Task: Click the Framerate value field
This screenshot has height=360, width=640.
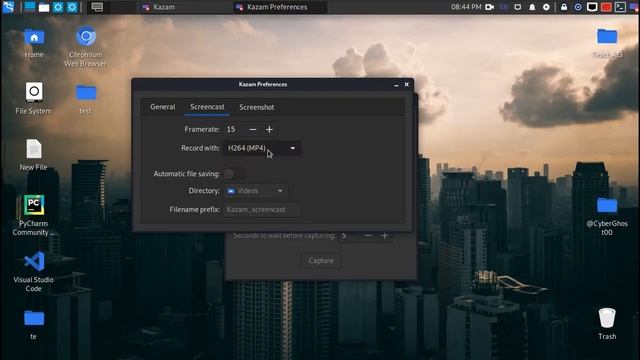Action: click(233, 129)
